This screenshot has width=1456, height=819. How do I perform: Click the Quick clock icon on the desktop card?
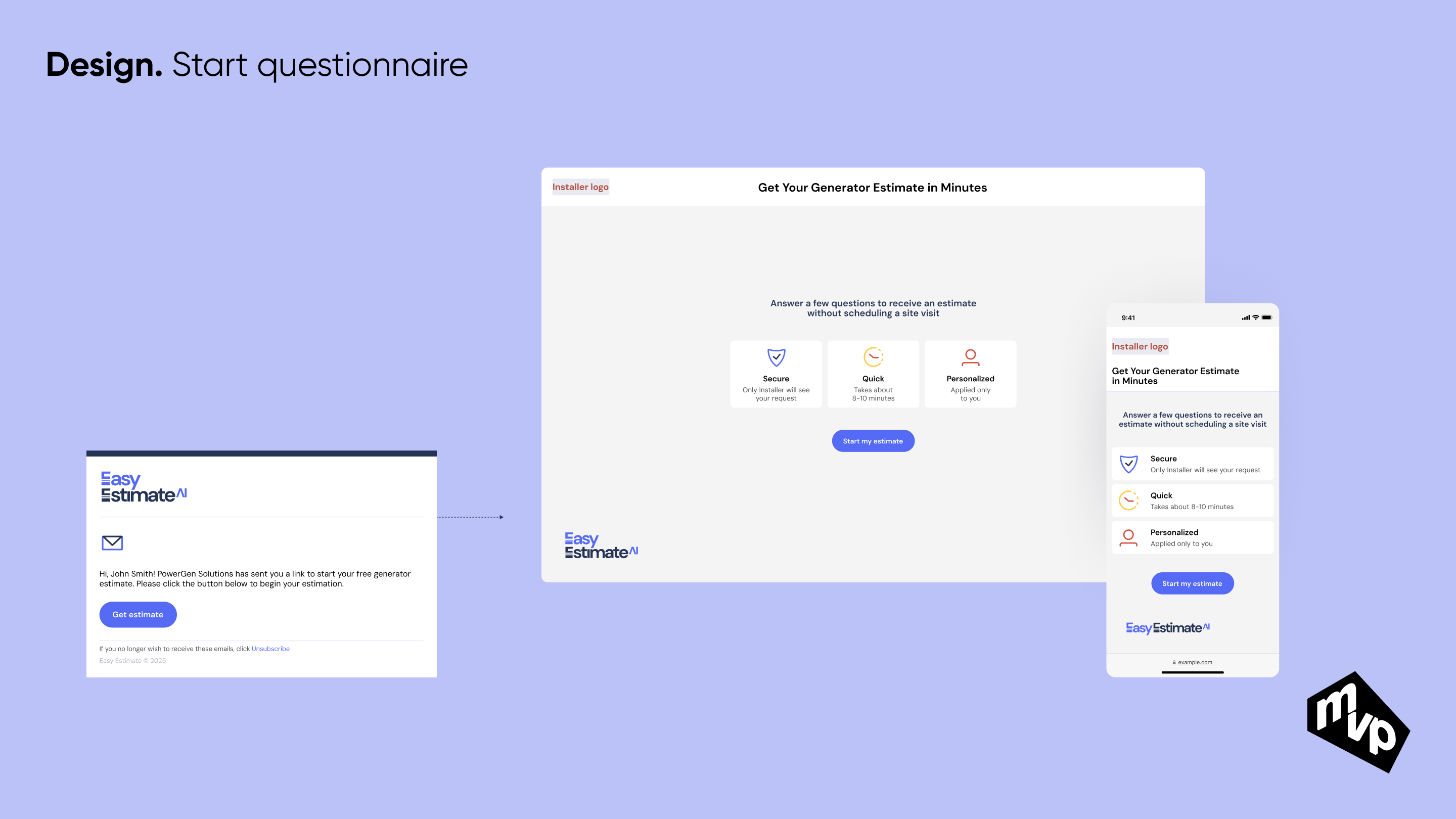pos(873,356)
